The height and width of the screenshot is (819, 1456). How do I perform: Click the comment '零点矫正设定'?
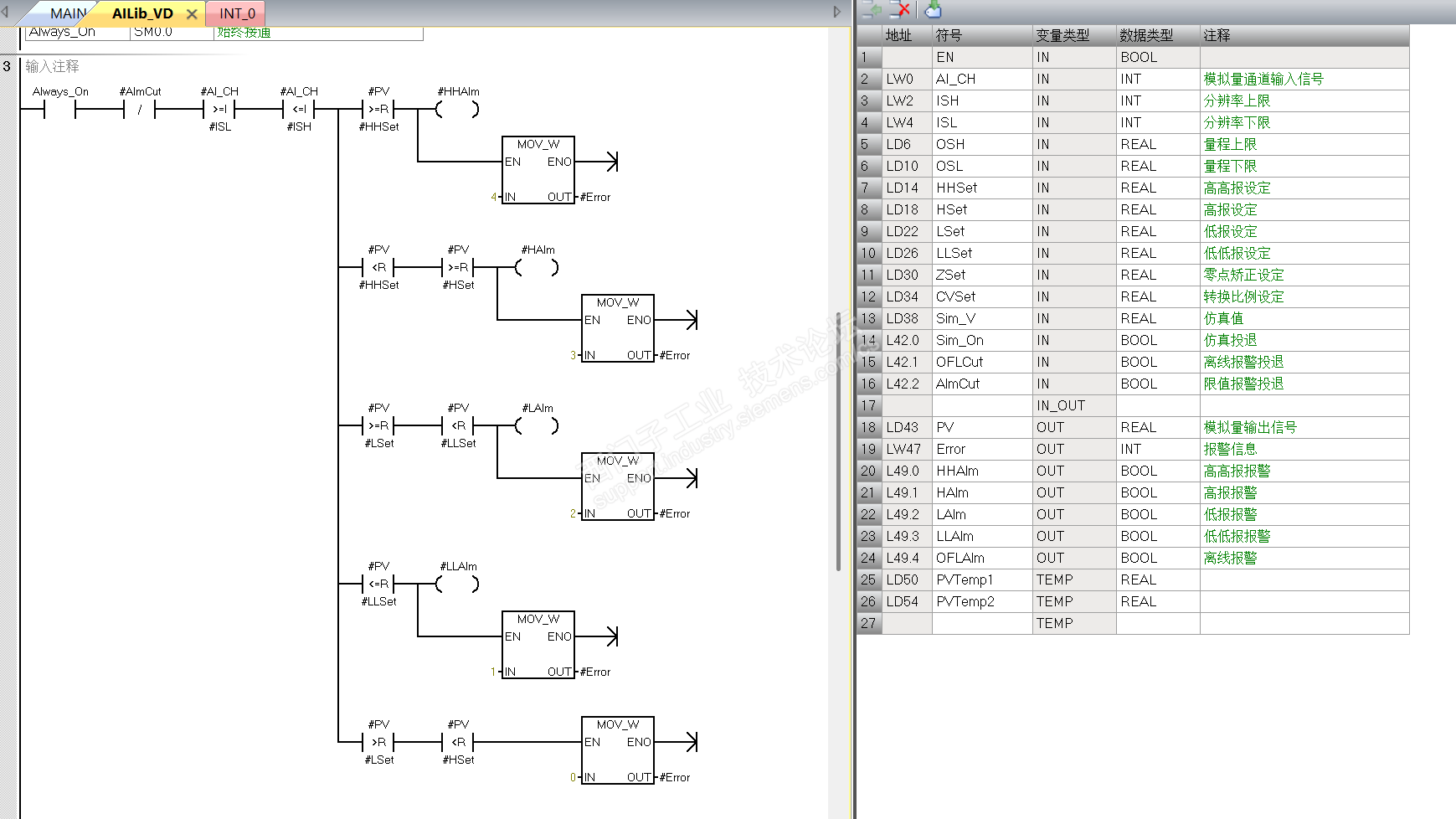click(x=1243, y=275)
